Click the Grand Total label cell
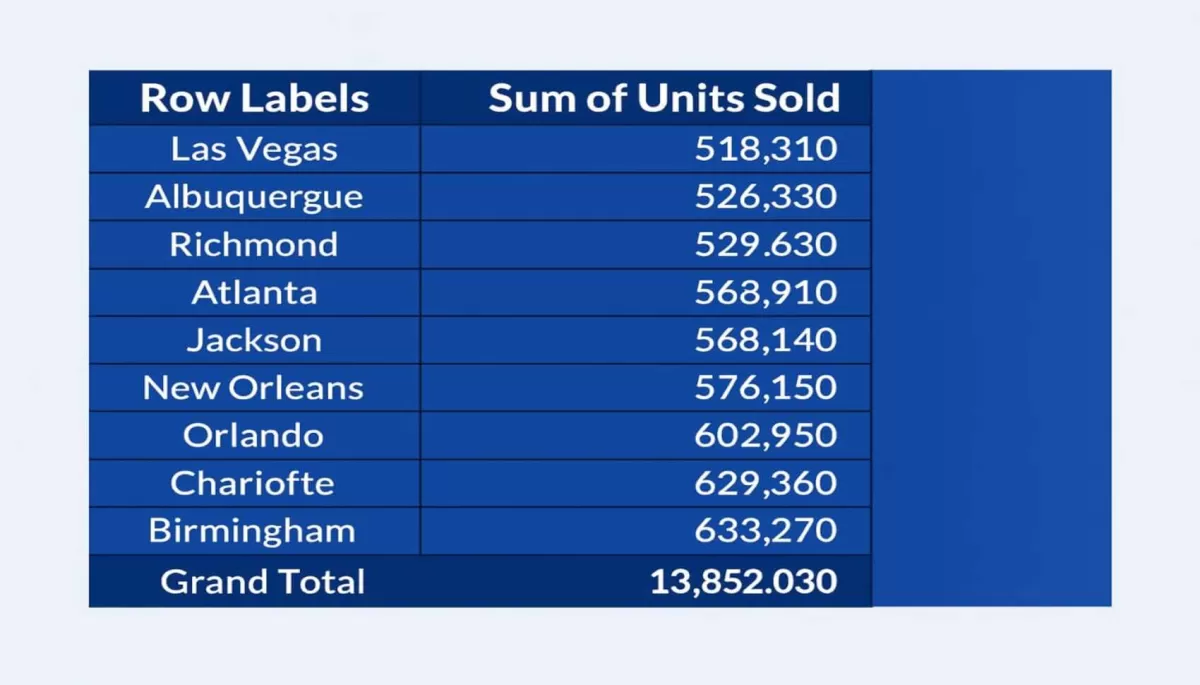The height and width of the screenshot is (685, 1200). (x=262, y=581)
